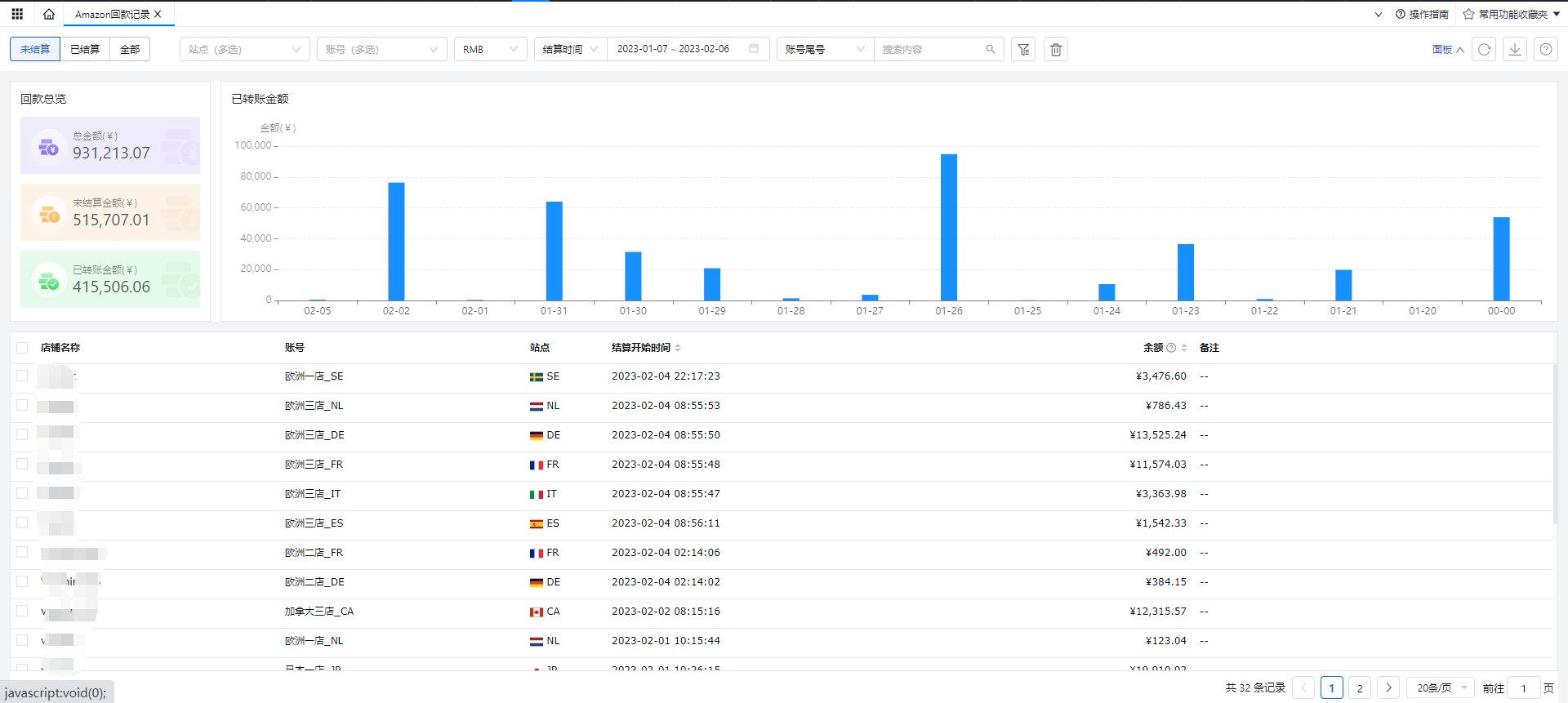Open 常用功能收藏夹 favorites menu

click(1512, 14)
